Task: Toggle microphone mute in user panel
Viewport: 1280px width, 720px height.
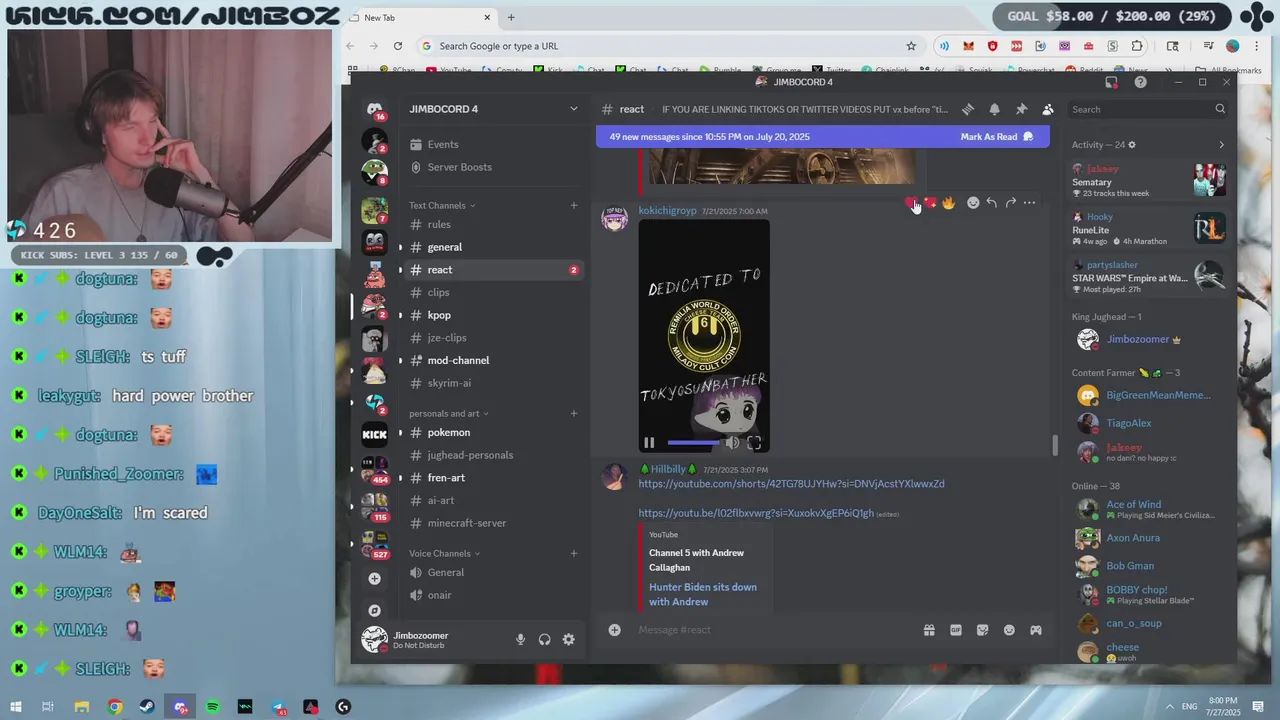Action: [520, 640]
